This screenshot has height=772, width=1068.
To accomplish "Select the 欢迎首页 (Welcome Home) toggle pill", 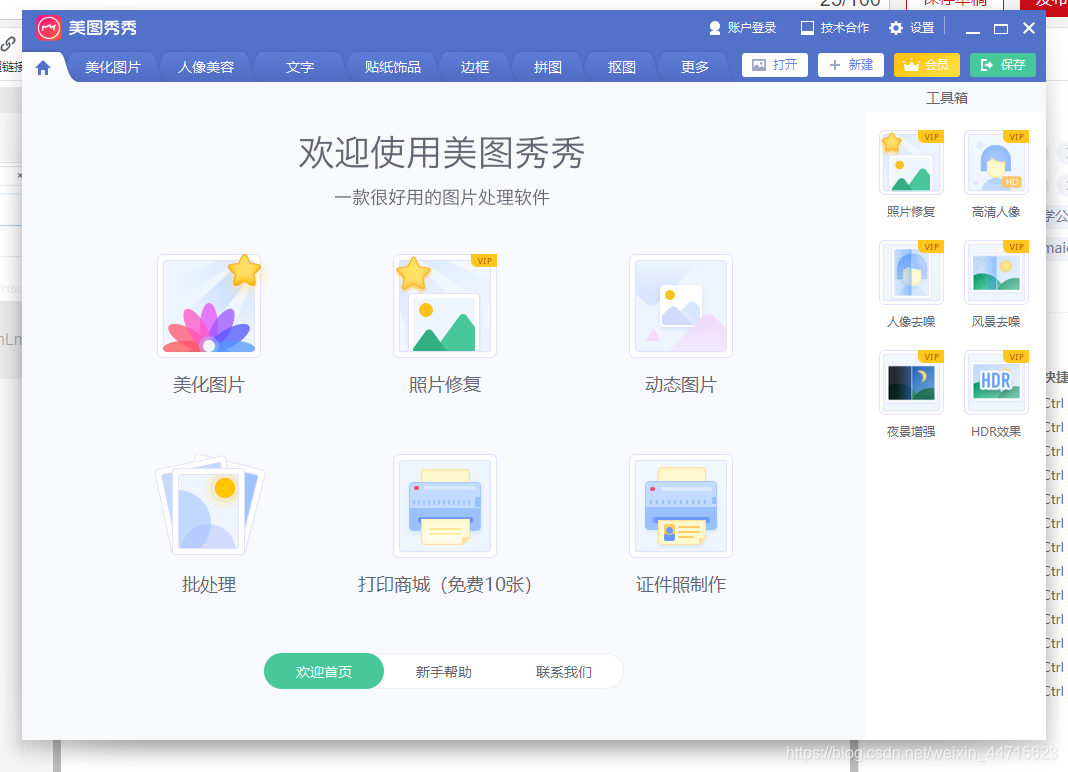I will (323, 671).
